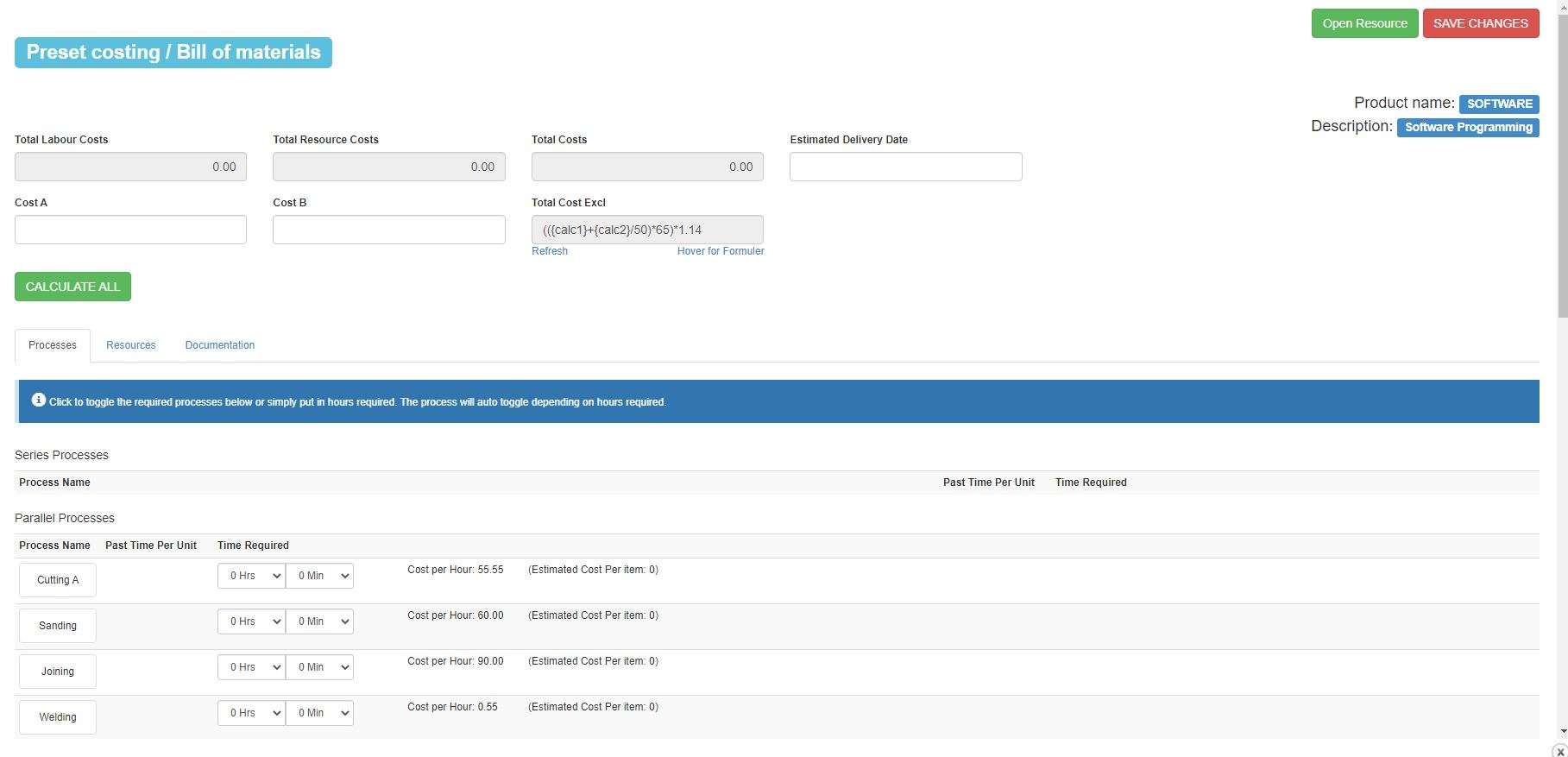Click the info icon in blue banner
Image resolution: width=1568 pixels, height=757 pixels.
click(x=38, y=401)
